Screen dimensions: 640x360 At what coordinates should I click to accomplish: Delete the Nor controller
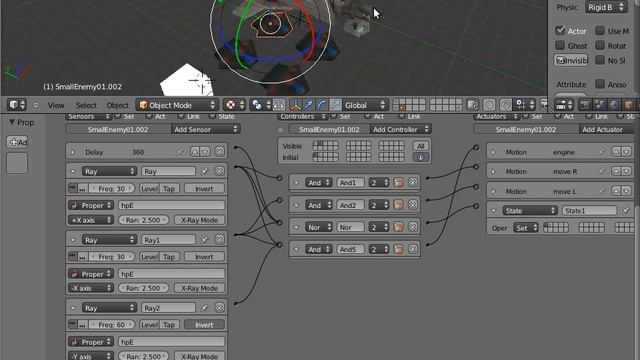click(x=413, y=227)
